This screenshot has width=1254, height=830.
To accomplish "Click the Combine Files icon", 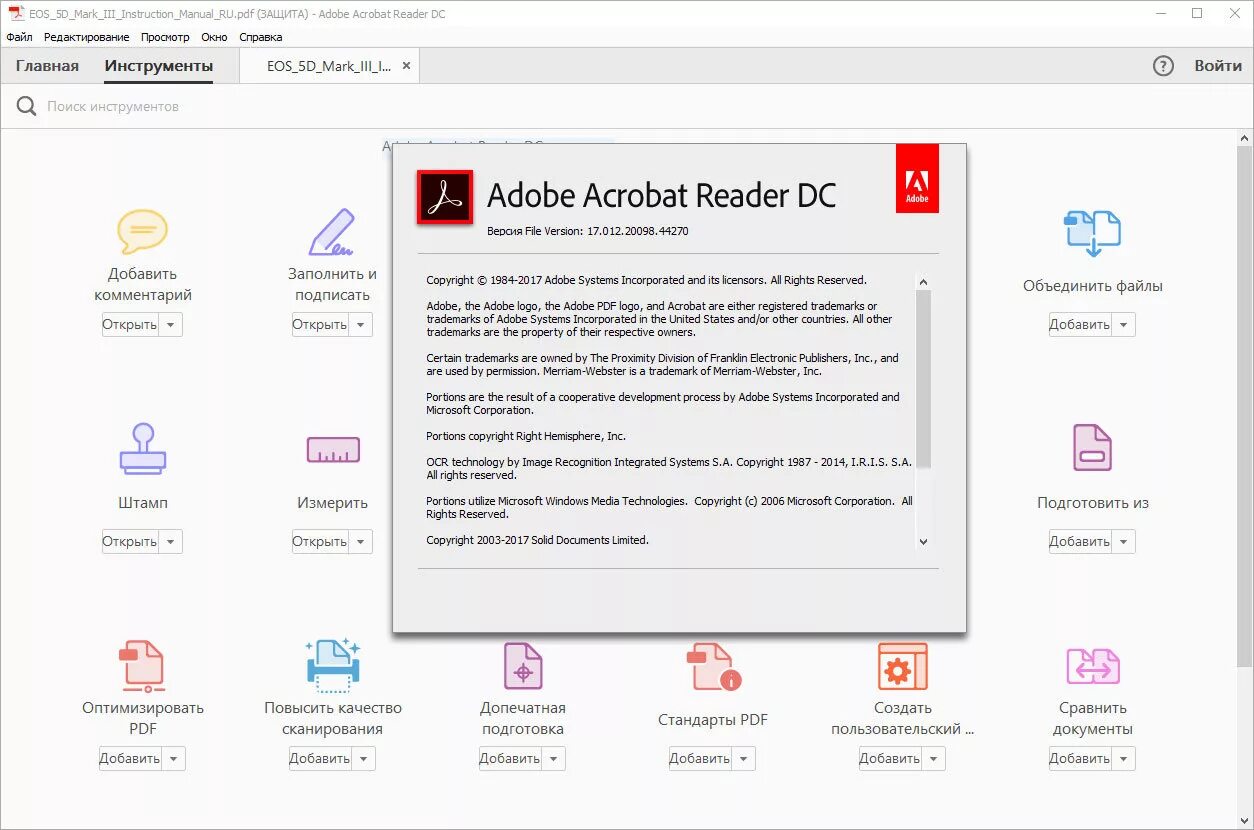I will 1092,233.
